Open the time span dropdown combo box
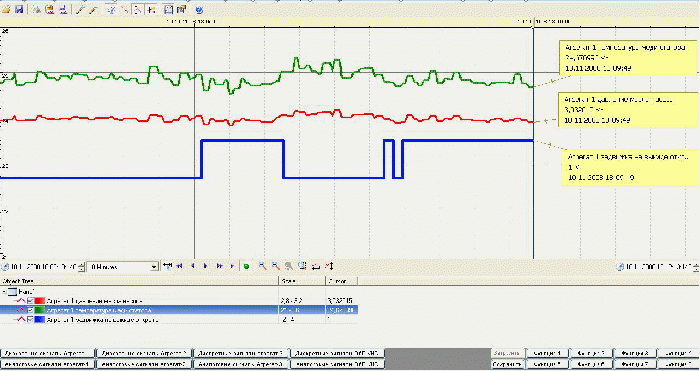Image resolution: width=700 pixels, height=371 pixels. (123, 267)
